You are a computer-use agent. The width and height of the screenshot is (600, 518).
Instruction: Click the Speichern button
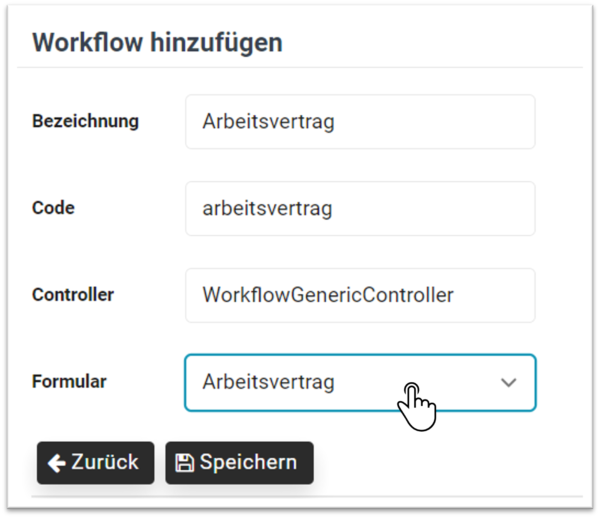[x=240, y=463]
